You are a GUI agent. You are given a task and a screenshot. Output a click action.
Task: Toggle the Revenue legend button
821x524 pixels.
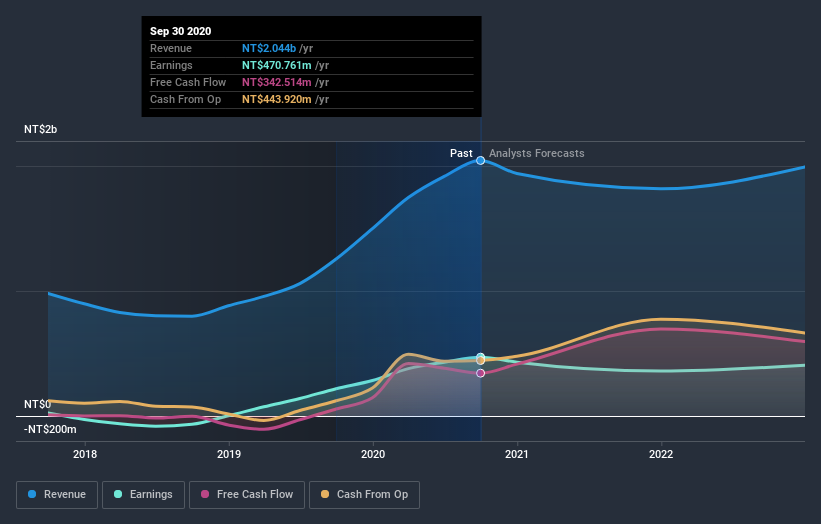(57, 495)
